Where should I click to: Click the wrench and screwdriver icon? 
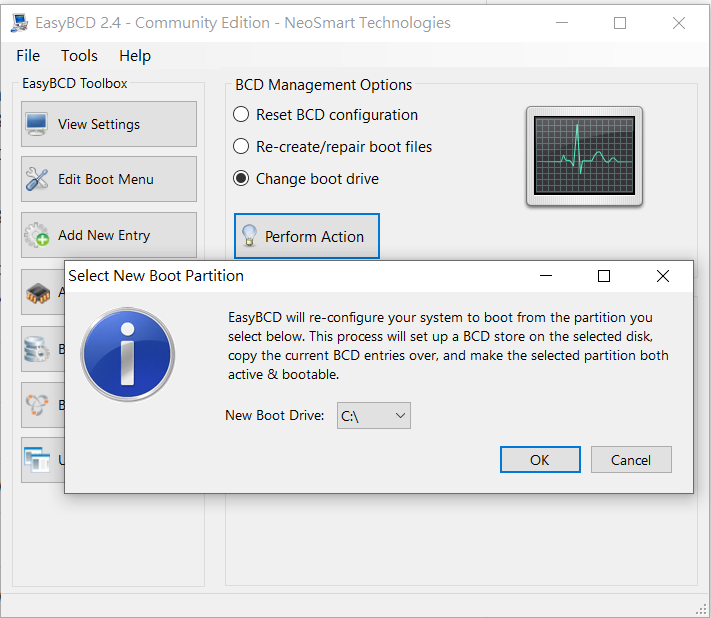[x=37, y=179]
